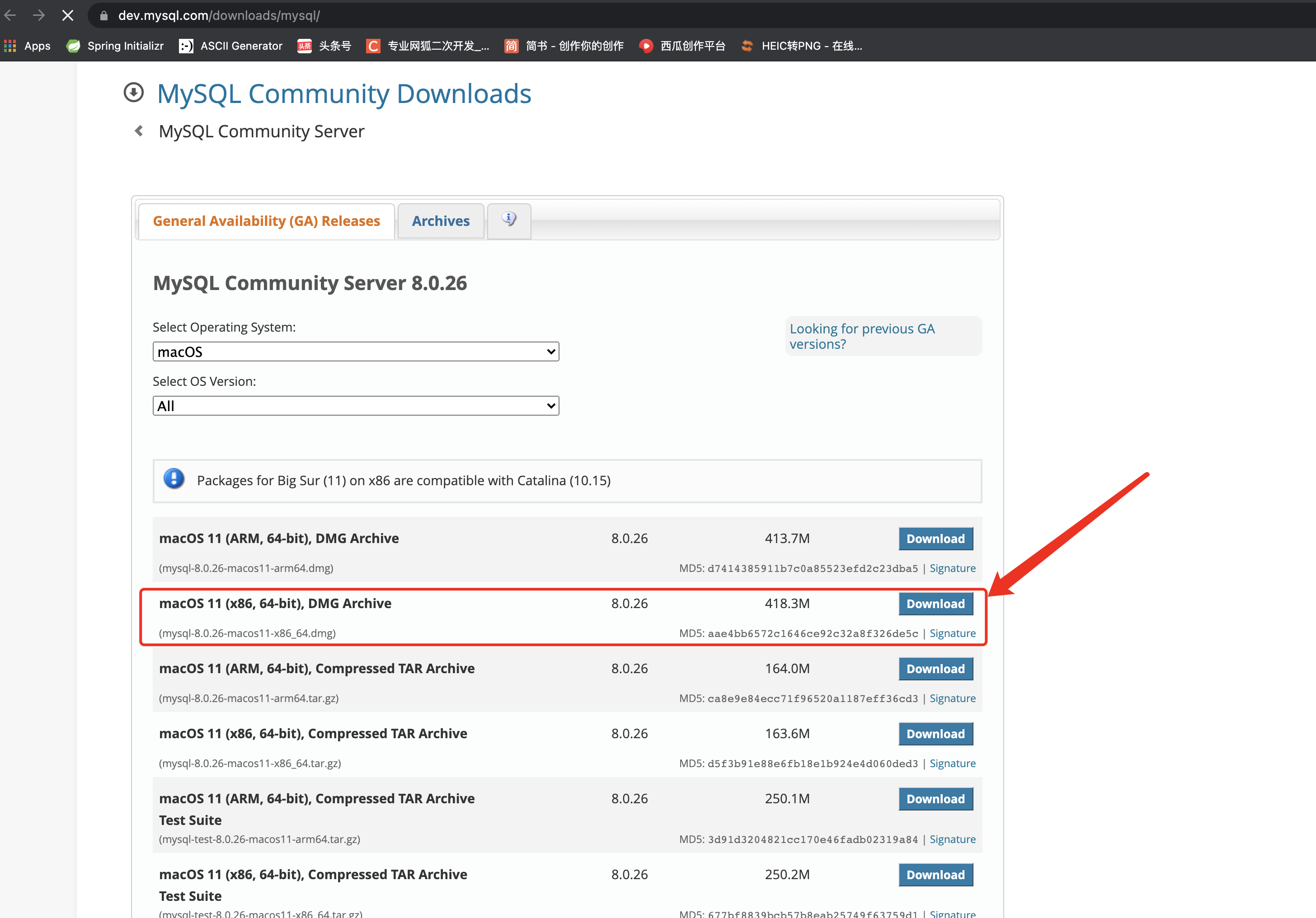1316x918 pixels.
Task: Switch to the Archives tab
Action: click(441, 220)
